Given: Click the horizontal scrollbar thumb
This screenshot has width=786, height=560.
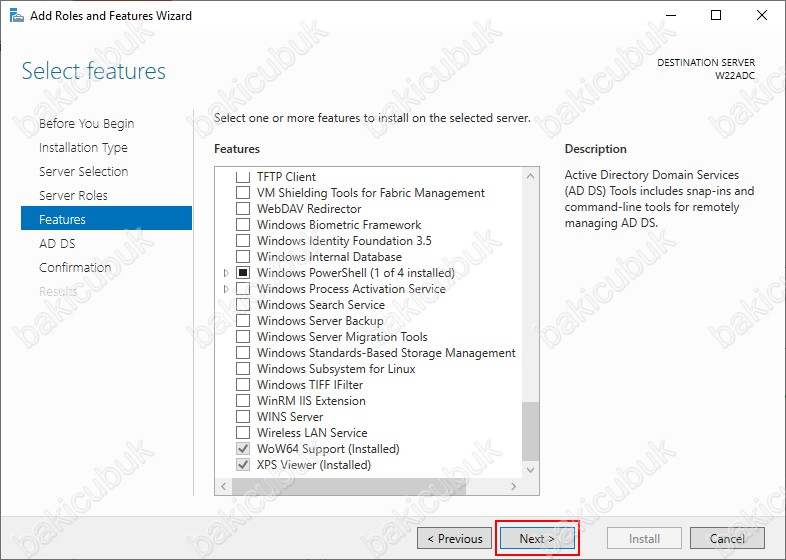Looking at the screenshot, I should (x=349, y=486).
